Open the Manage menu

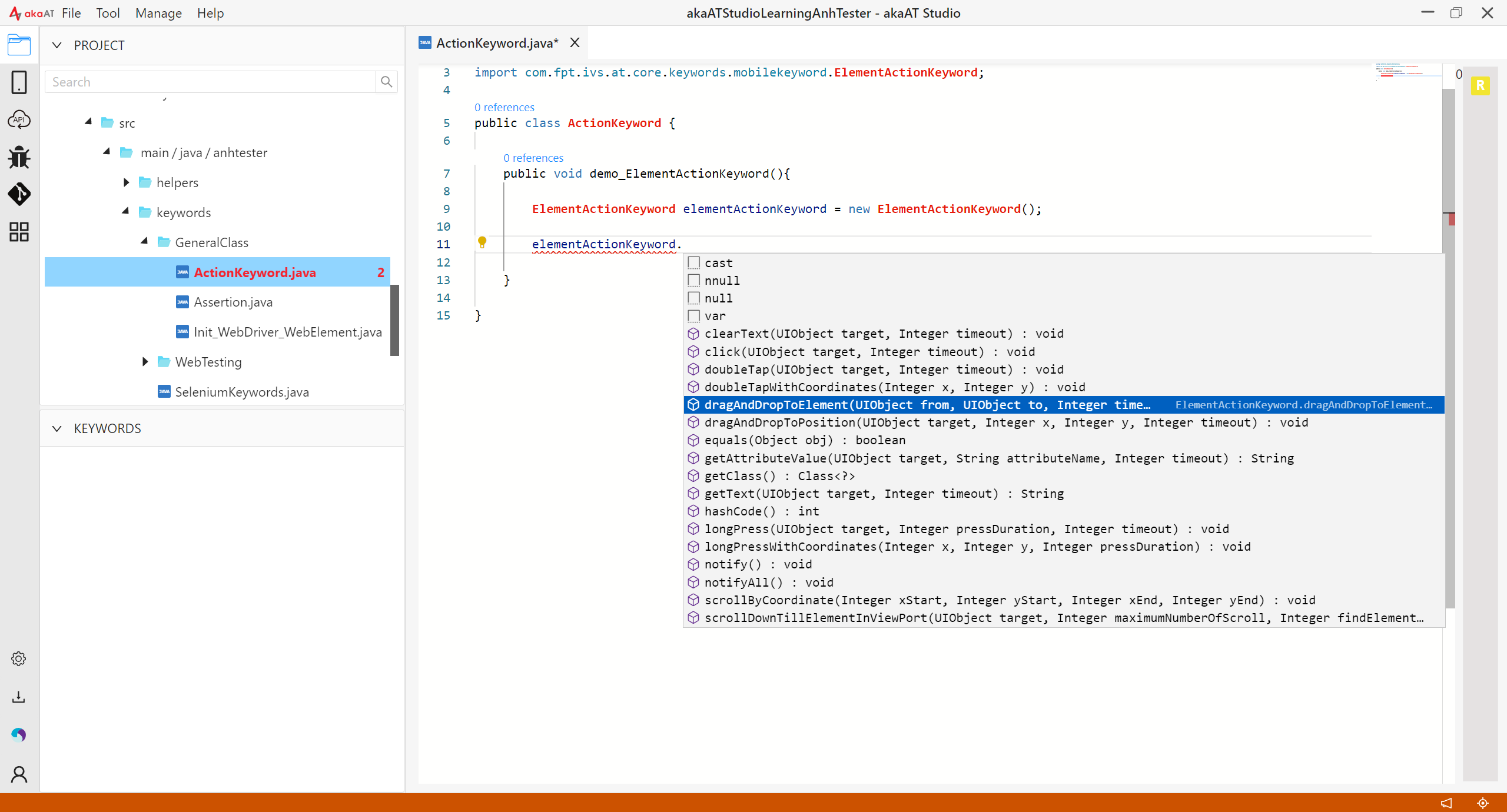point(158,13)
